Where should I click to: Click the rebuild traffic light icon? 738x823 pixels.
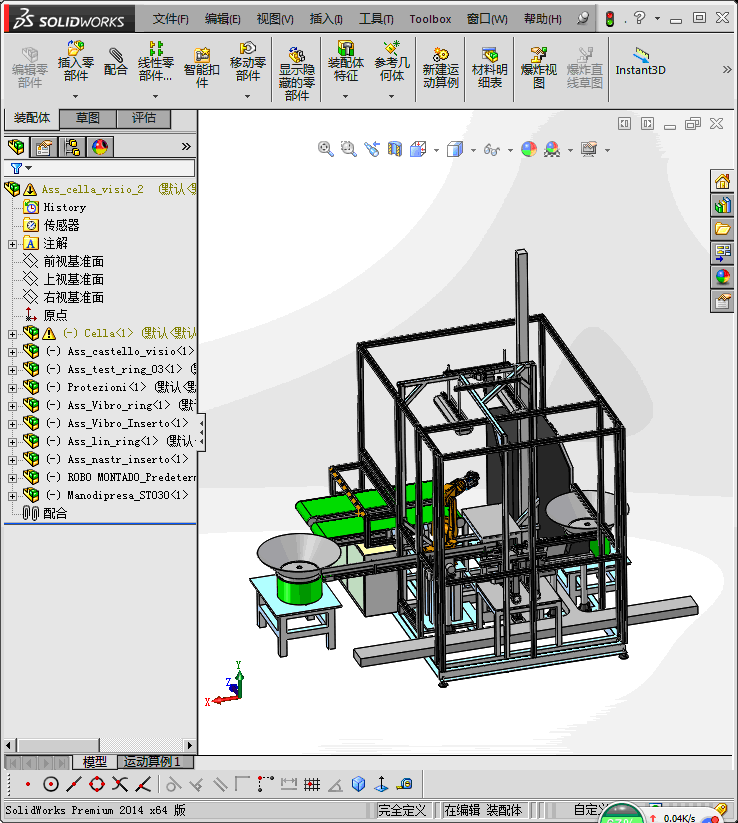pos(609,19)
